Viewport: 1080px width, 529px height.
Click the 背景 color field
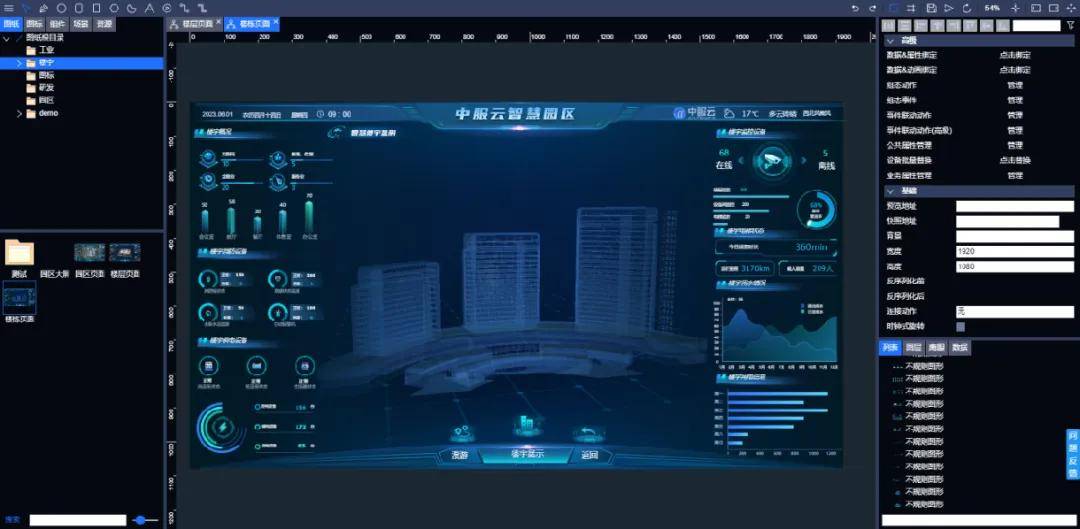tap(1015, 236)
